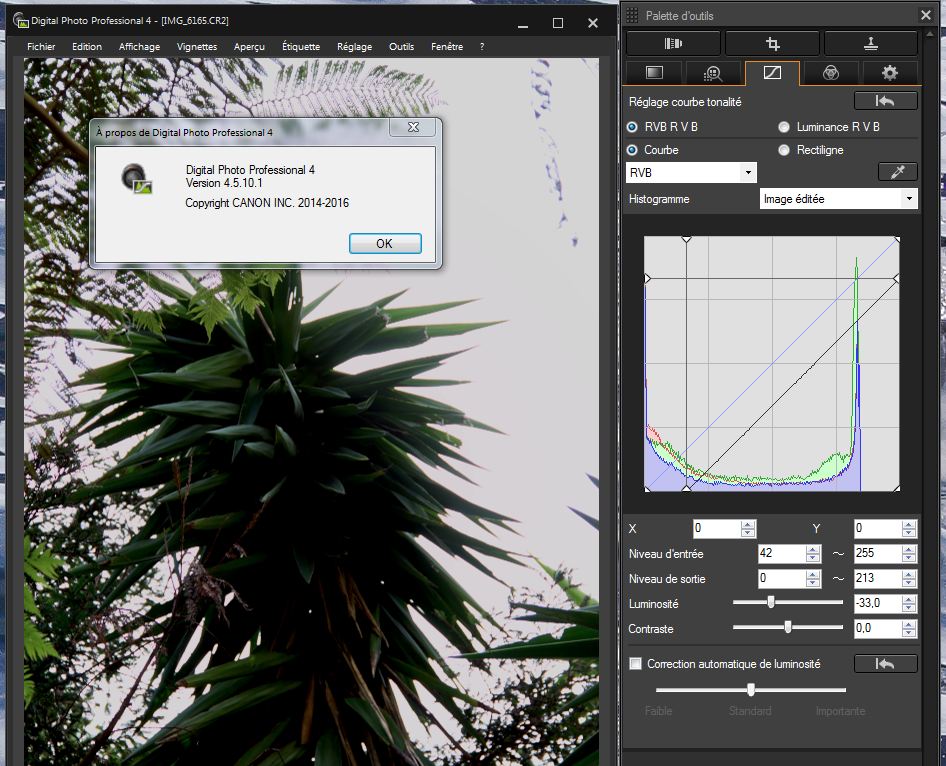Select the tone curve adjustment tab
Viewport: 946px width, 766px height.
click(772, 73)
